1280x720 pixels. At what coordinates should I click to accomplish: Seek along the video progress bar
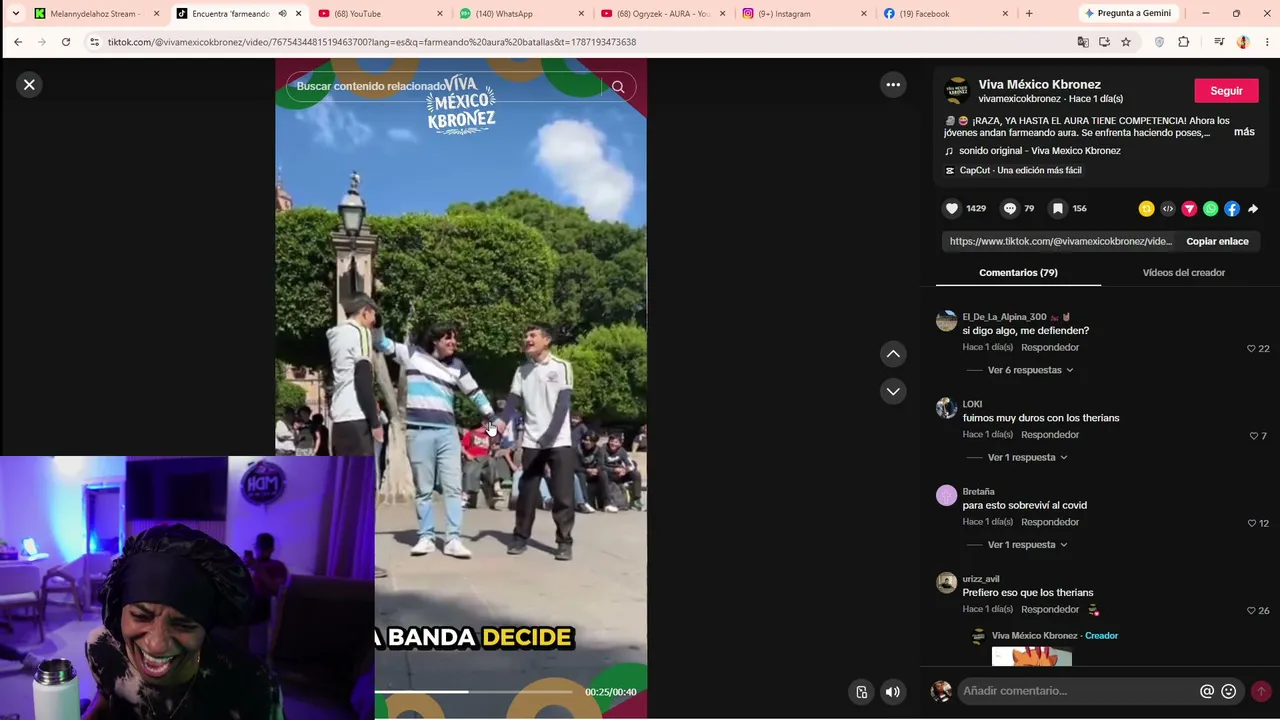473,692
